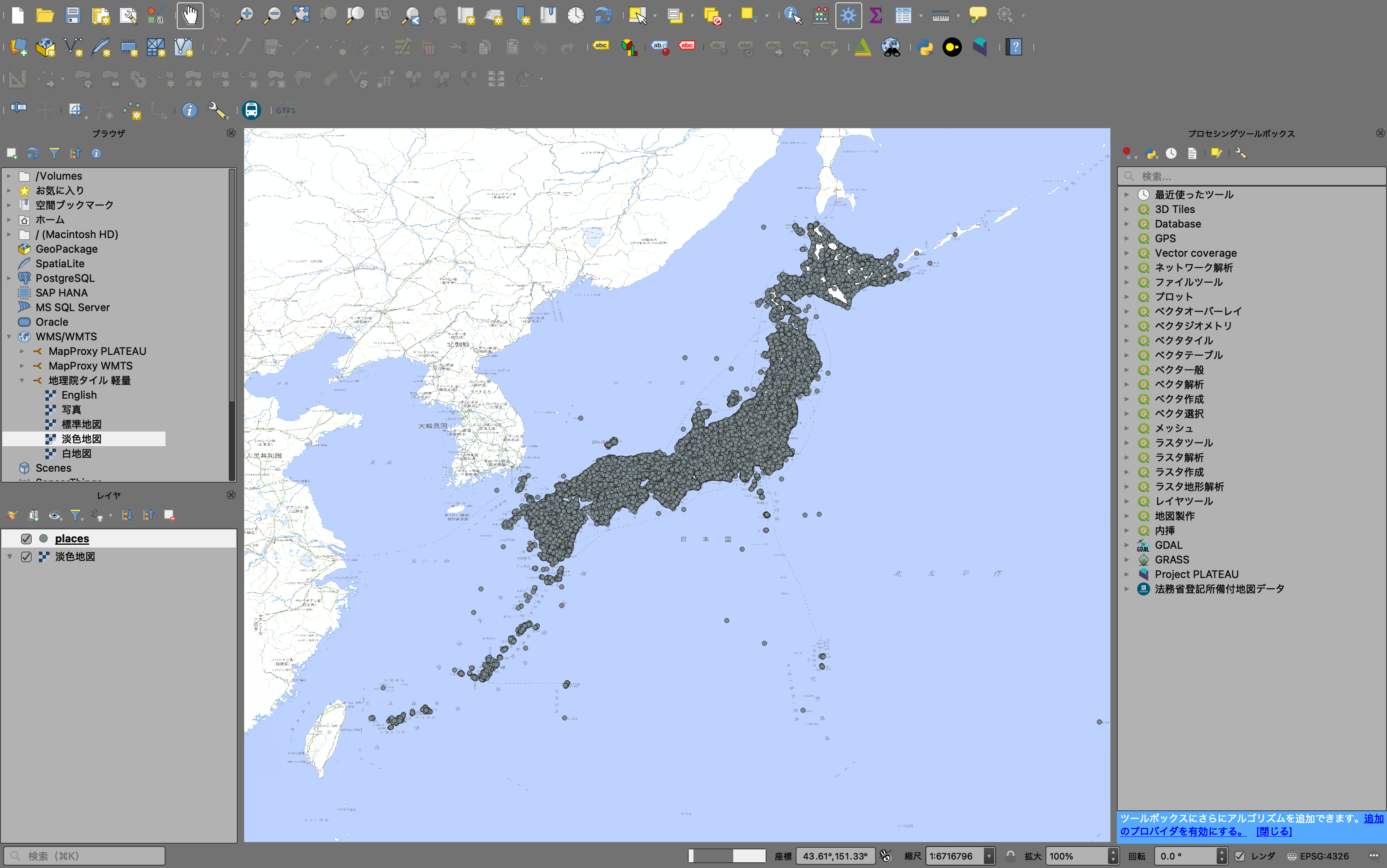Open the scale dropdown arrow
Image resolution: width=1387 pixels, height=868 pixels.
(x=989, y=856)
